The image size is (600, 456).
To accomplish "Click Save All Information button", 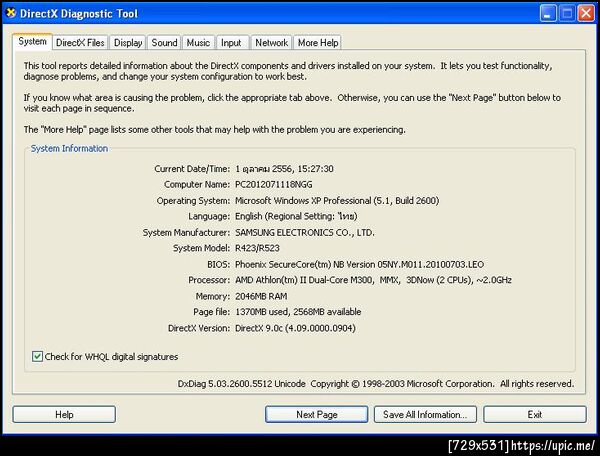I will point(425,414).
